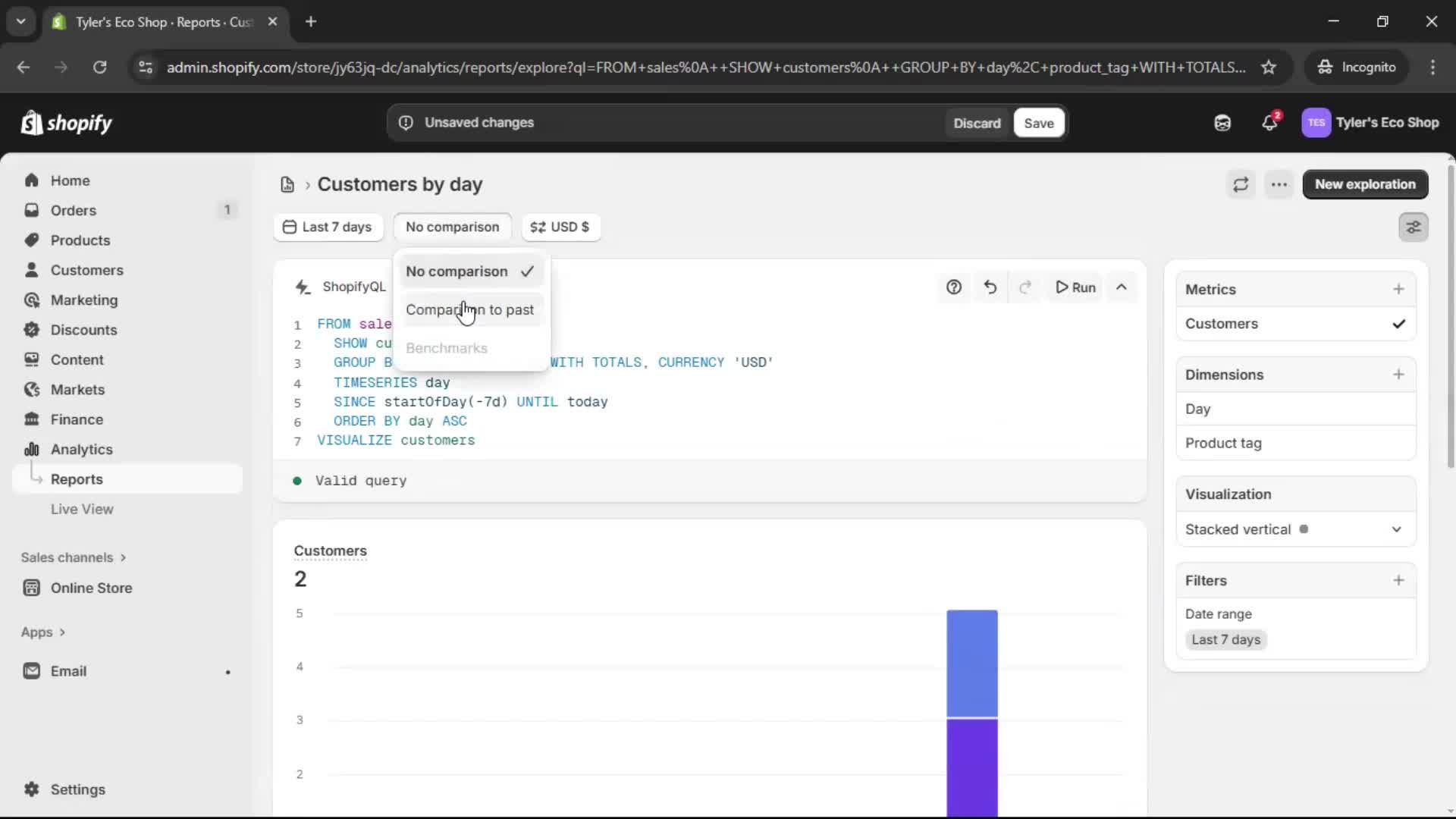
Task: Undo the last query edit
Action: [990, 287]
